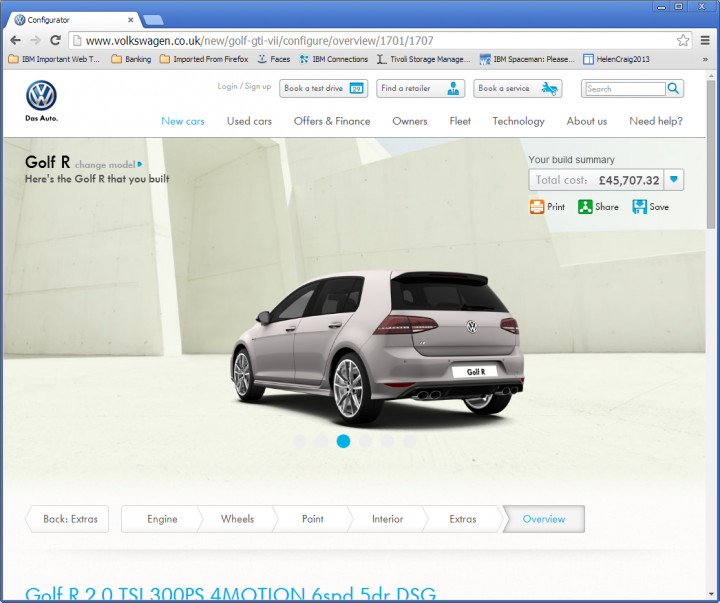Click Login / Sign up link
The image size is (720, 603).
tap(244, 86)
